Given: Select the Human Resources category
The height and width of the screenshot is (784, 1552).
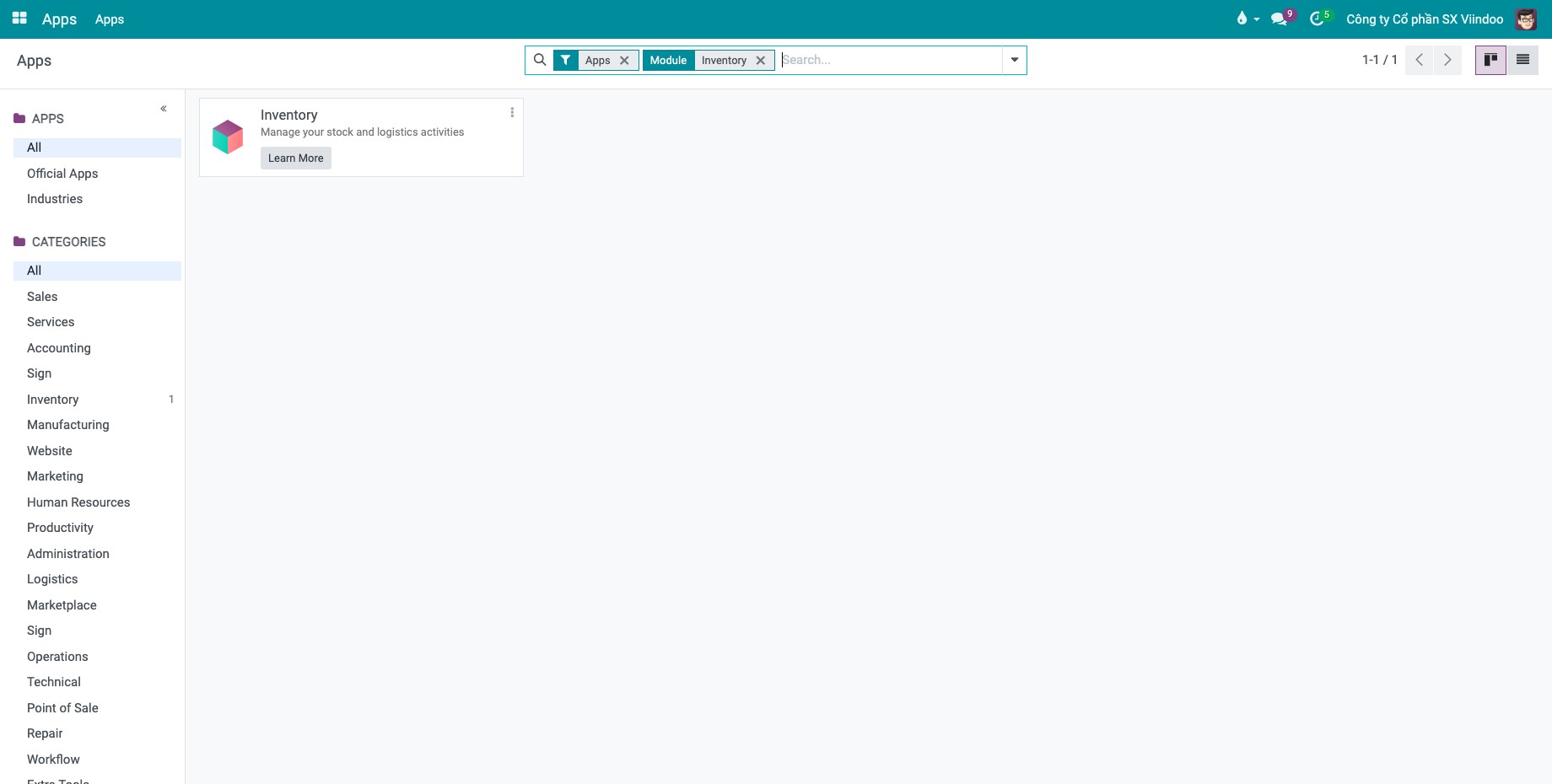Looking at the screenshot, I should tap(97, 502).
